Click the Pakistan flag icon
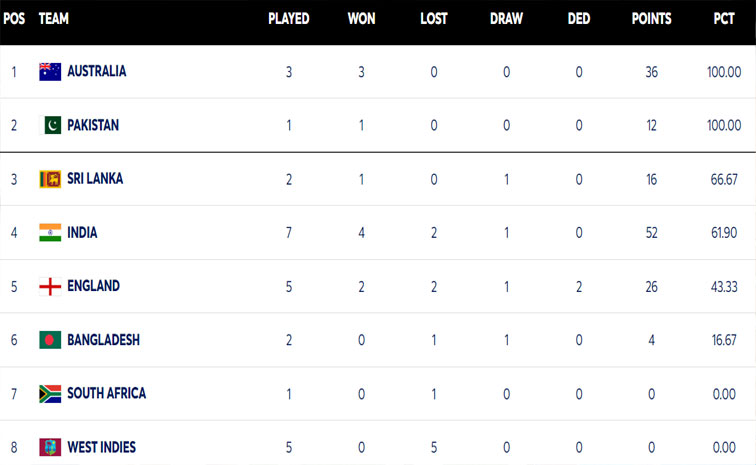Viewport: 756px width, 465px height. tap(50, 125)
